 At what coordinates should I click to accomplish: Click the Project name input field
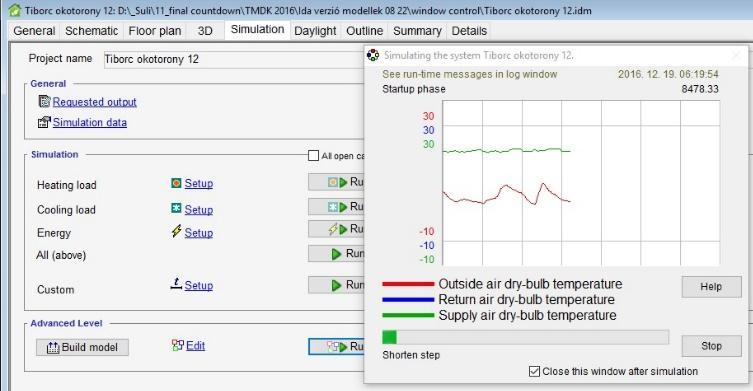[x=234, y=60]
